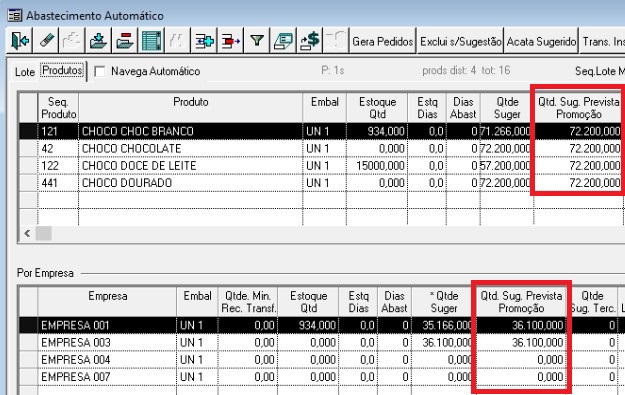Click the 'prods dist: 4 tot: 16' status text
This screenshot has height=395, width=625.
click(466, 71)
